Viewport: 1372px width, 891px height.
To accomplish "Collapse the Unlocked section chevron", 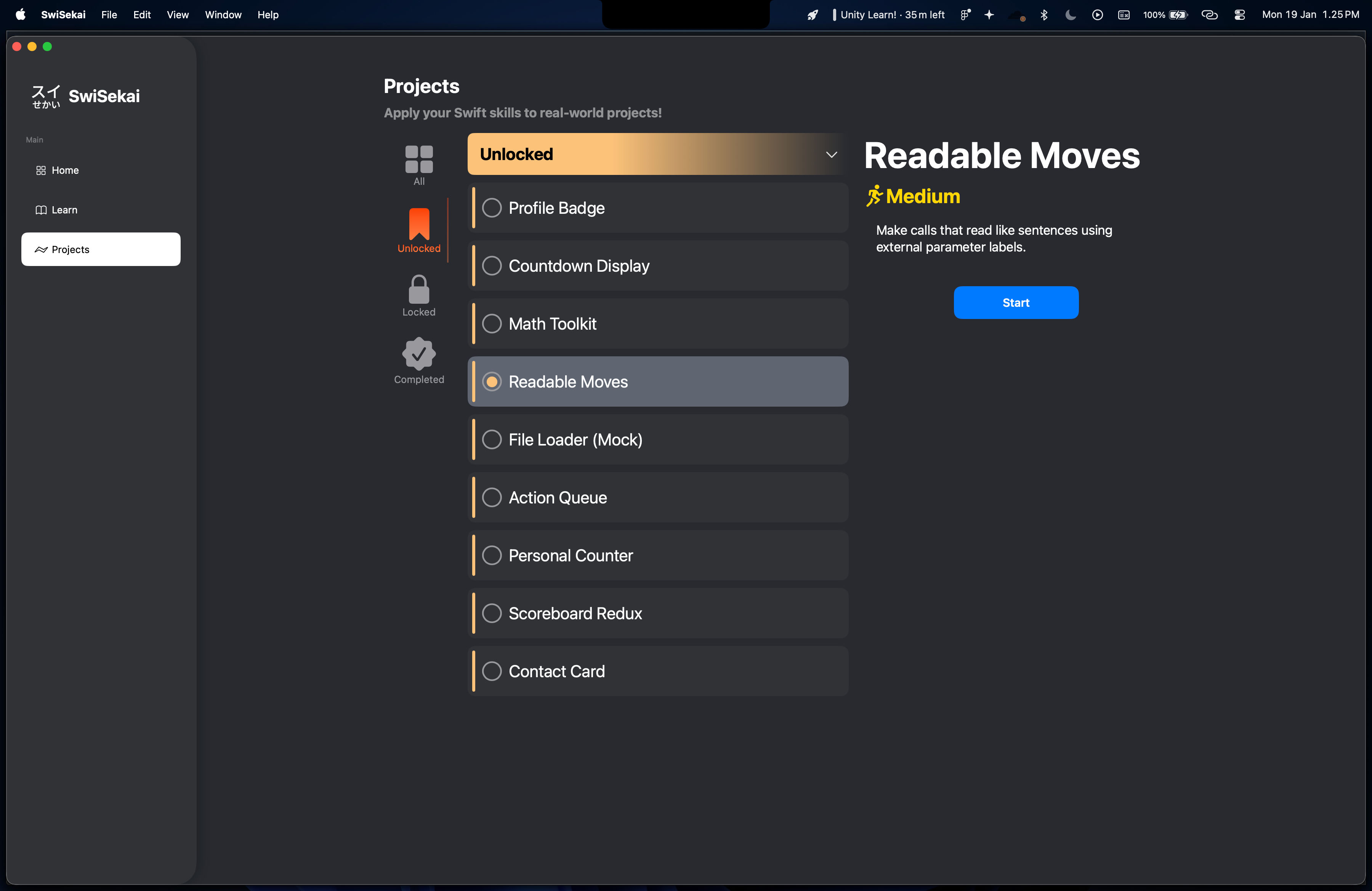I will tap(831, 154).
